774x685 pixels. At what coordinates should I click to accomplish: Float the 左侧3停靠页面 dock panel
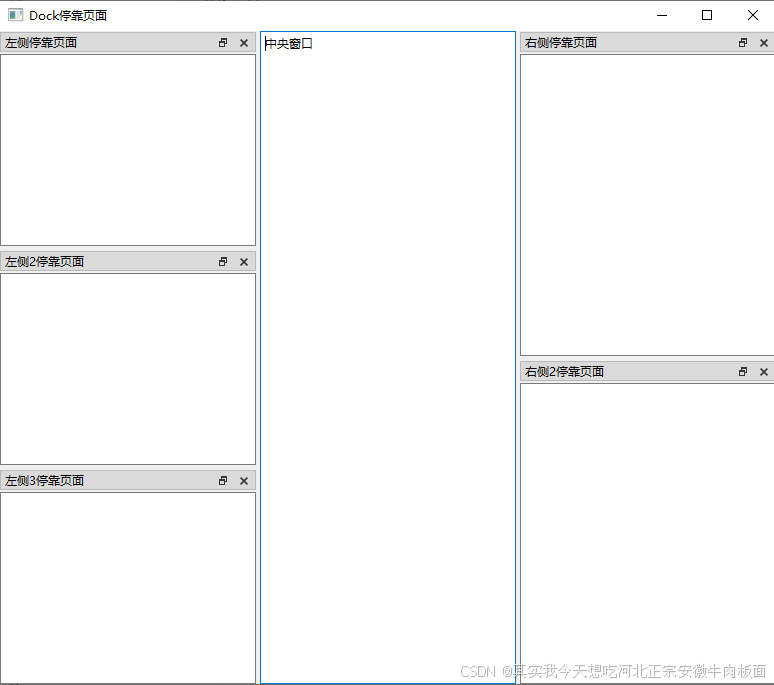pyautogui.click(x=223, y=481)
